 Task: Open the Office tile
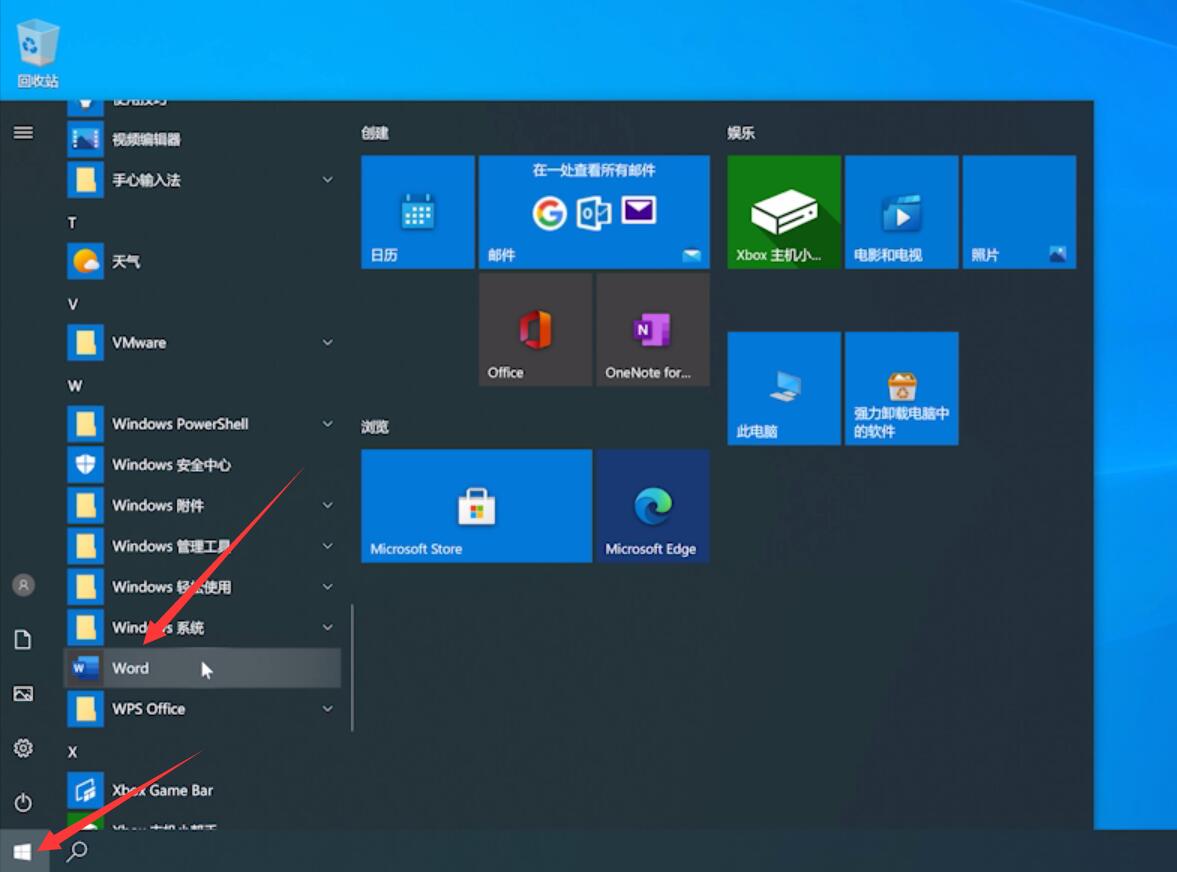pyautogui.click(x=535, y=329)
